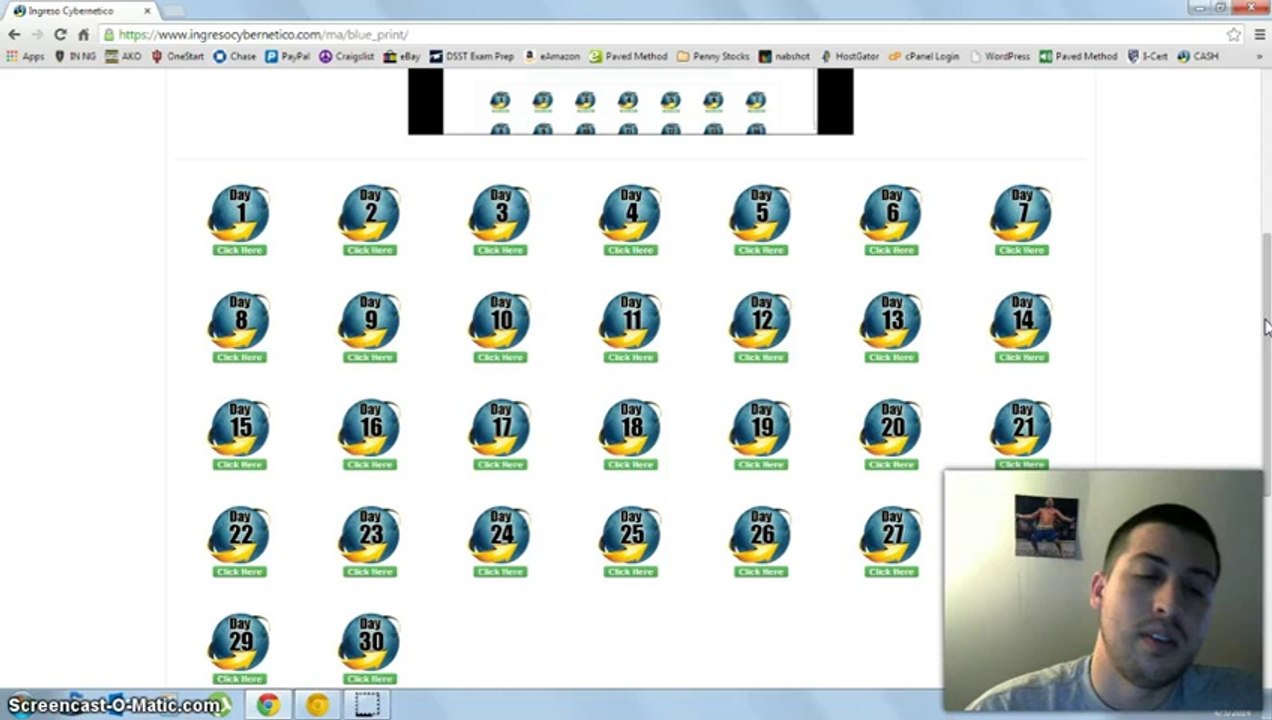The width and height of the screenshot is (1272, 720).
Task: Open the Day 6 globe icon
Action: (x=891, y=213)
